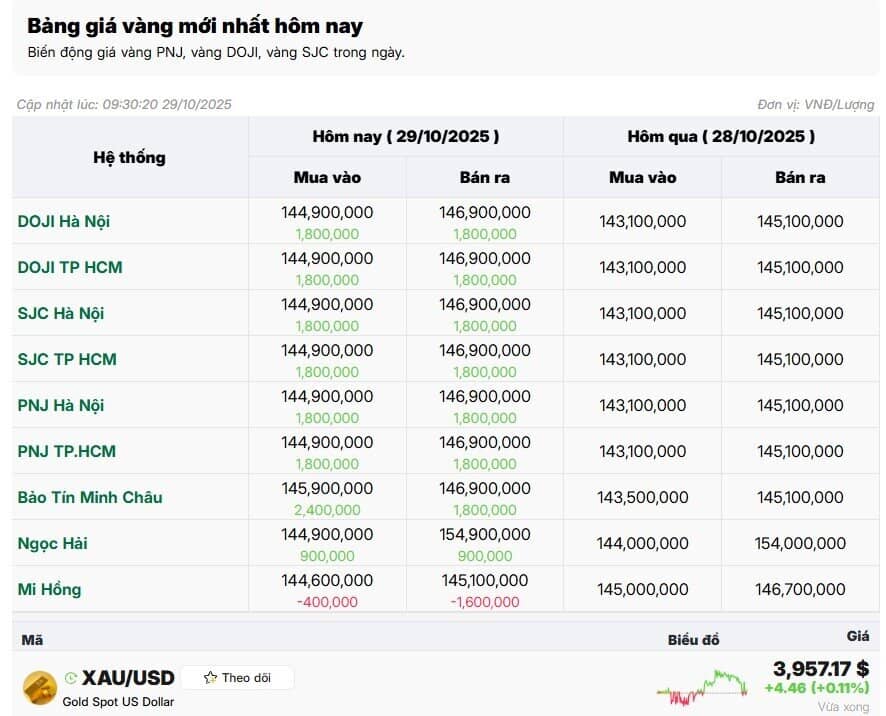886x716 pixels.
Task: Click the Hôm nay (29/10/2025) column header
Action: pos(405,136)
